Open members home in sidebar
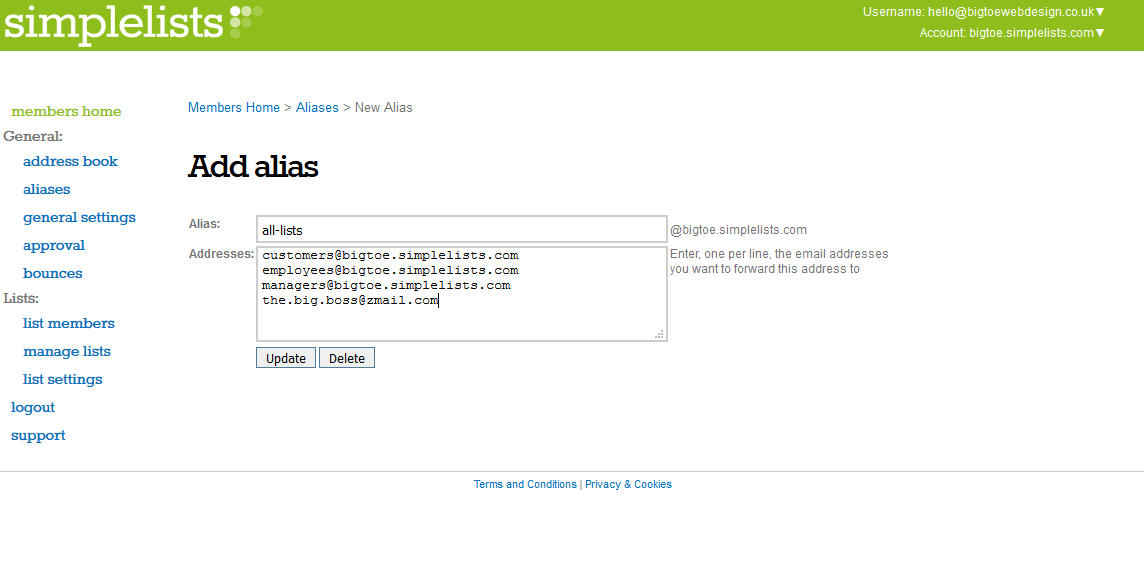 point(66,111)
